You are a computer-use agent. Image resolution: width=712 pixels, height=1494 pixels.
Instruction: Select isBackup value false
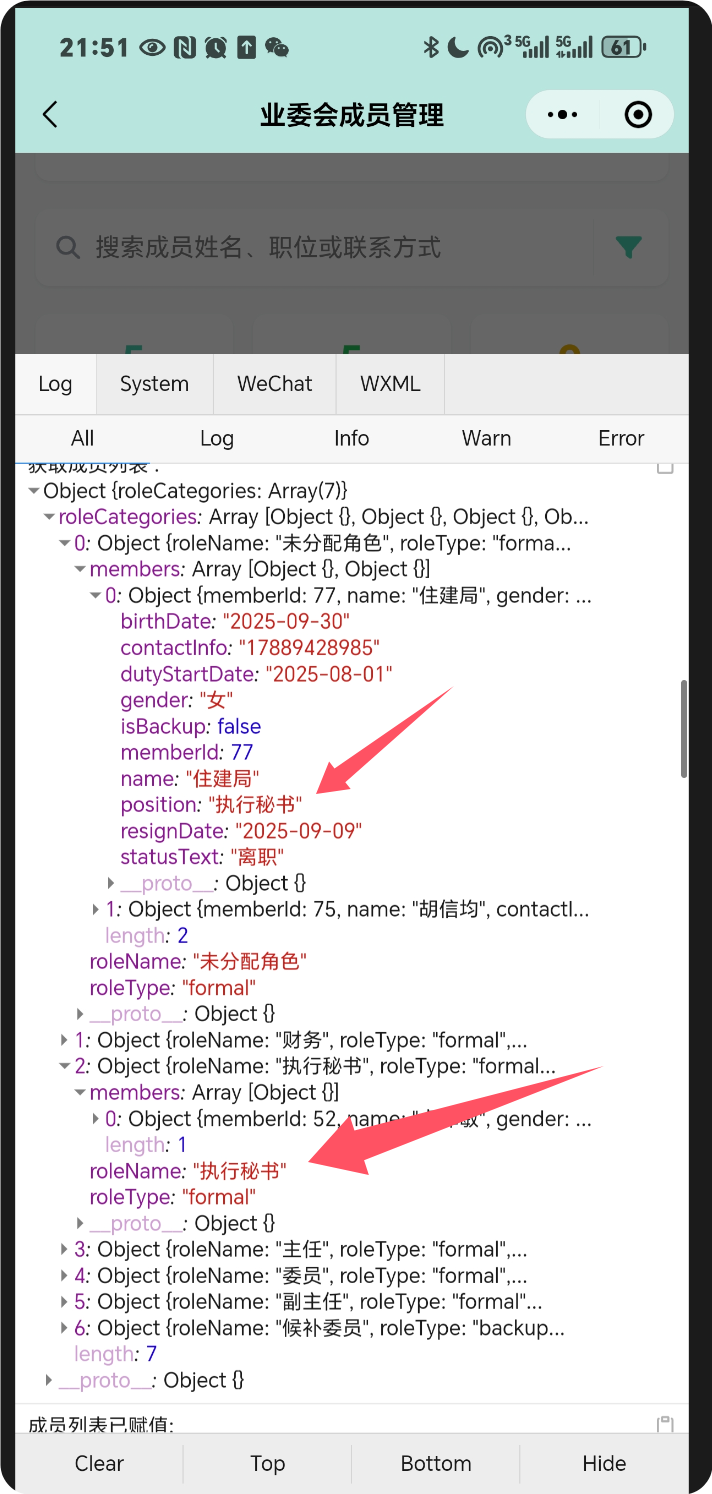click(x=239, y=726)
